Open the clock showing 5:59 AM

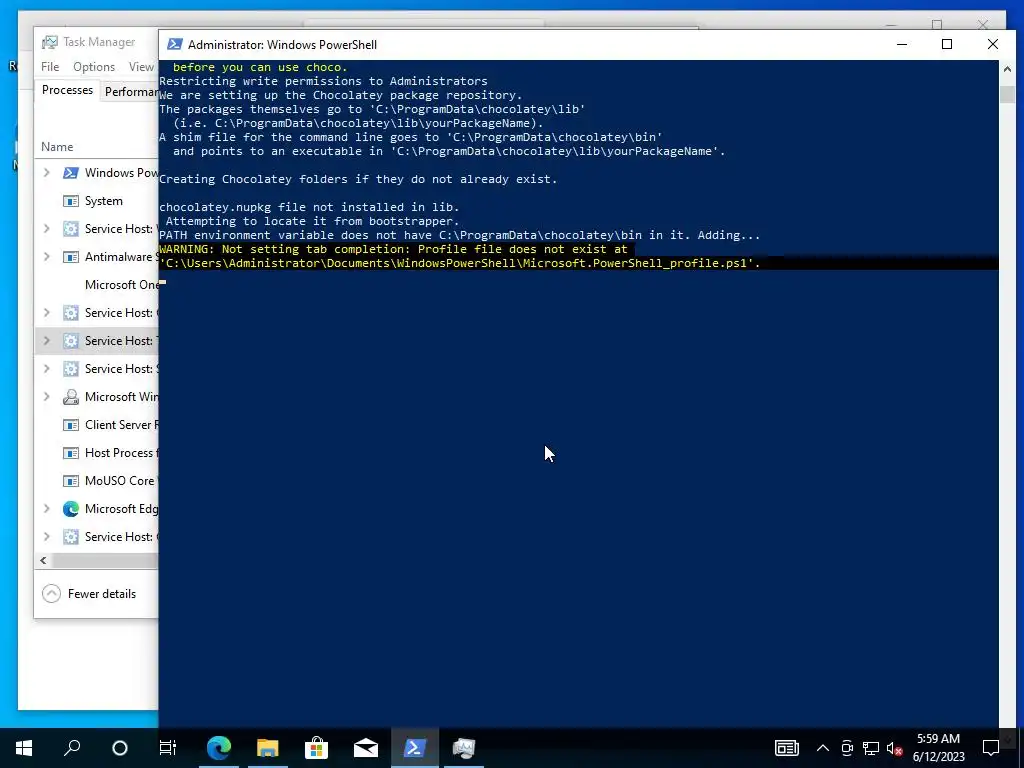click(938, 748)
